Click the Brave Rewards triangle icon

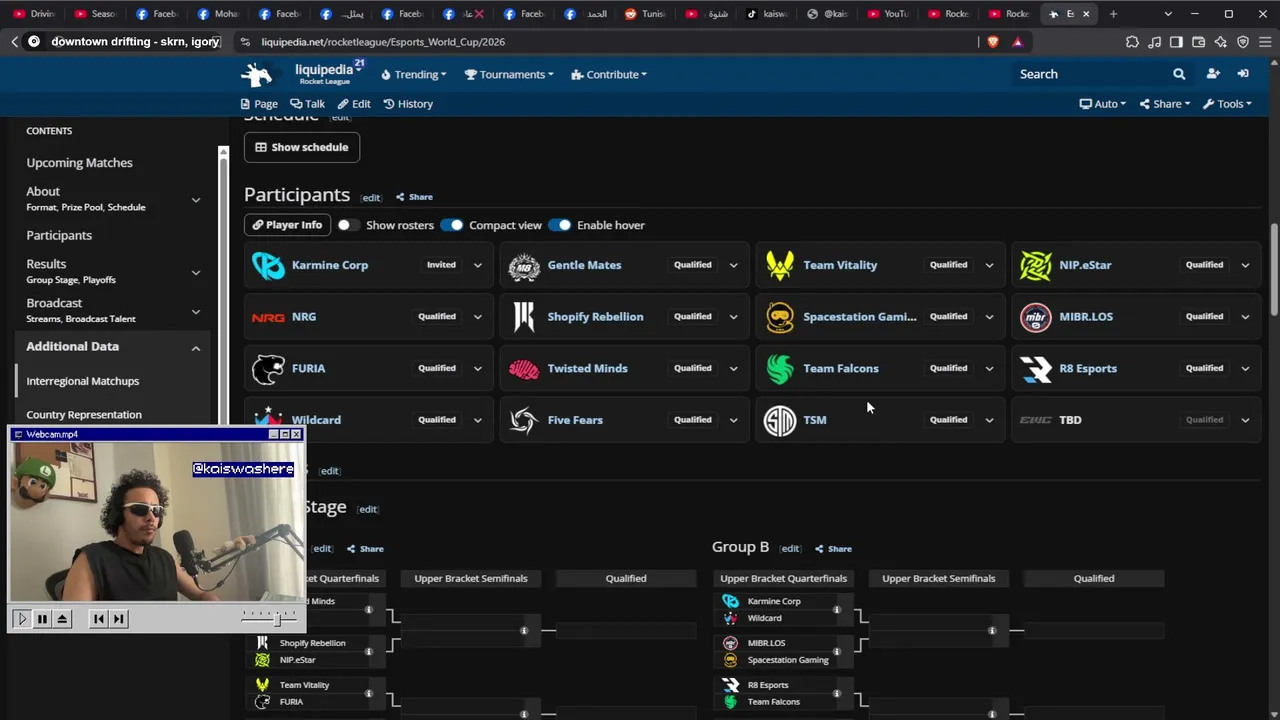pos(1017,42)
